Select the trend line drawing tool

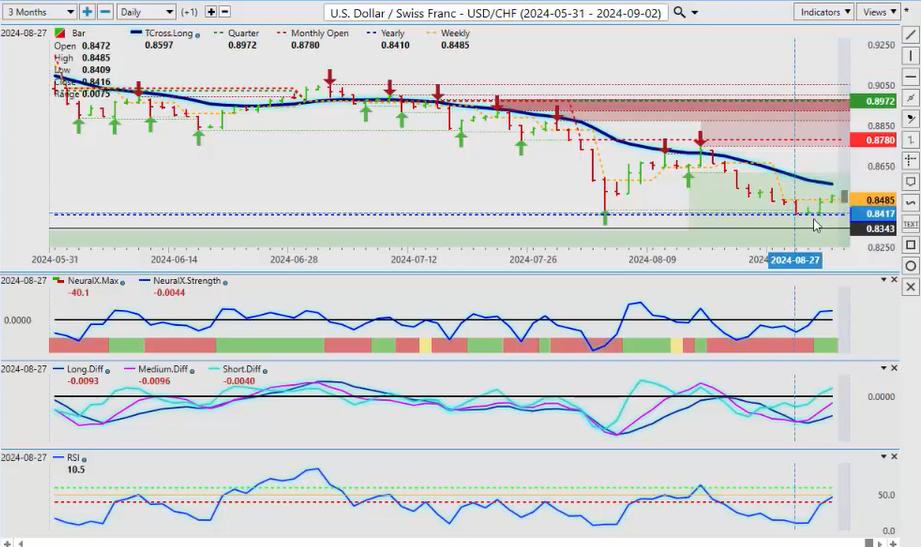coord(910,35)
